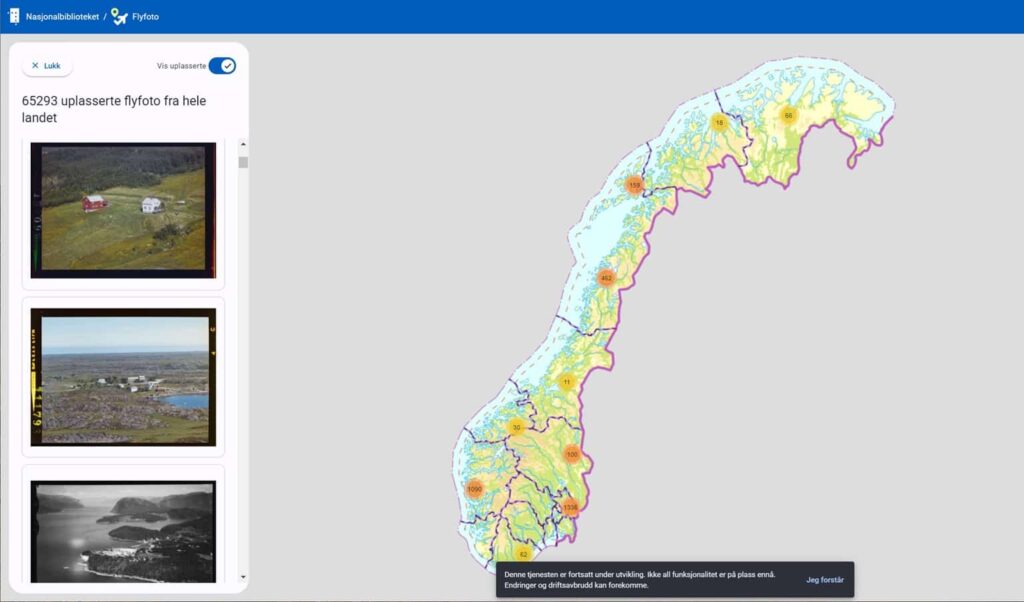Click the cluster marker labeled 66
The width and height of the screenshot is (1024, 602).
coord(788,115)
